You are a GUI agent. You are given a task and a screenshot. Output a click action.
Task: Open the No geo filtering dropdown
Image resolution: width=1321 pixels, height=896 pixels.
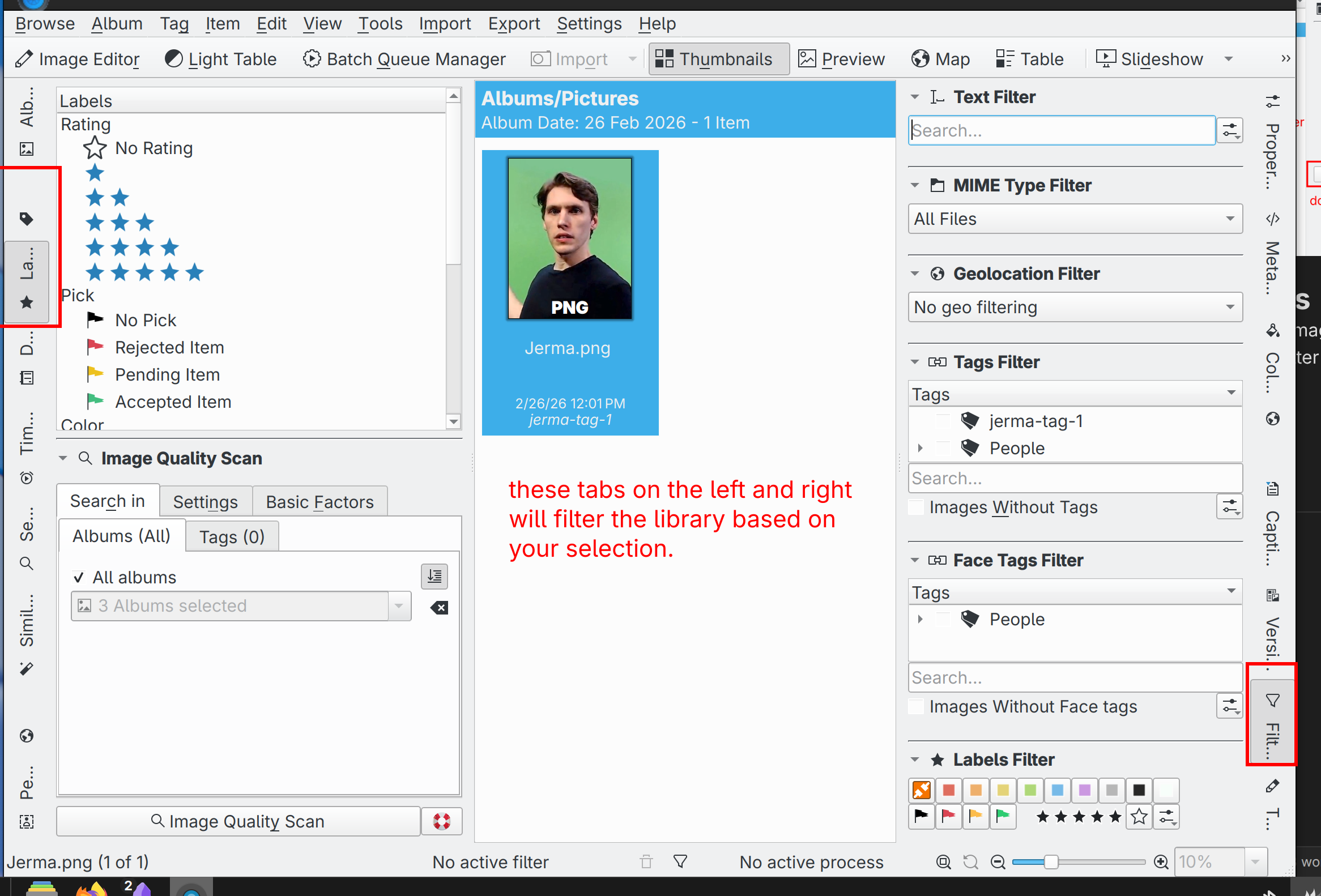pyautogui.click(x=1075, y=308)
